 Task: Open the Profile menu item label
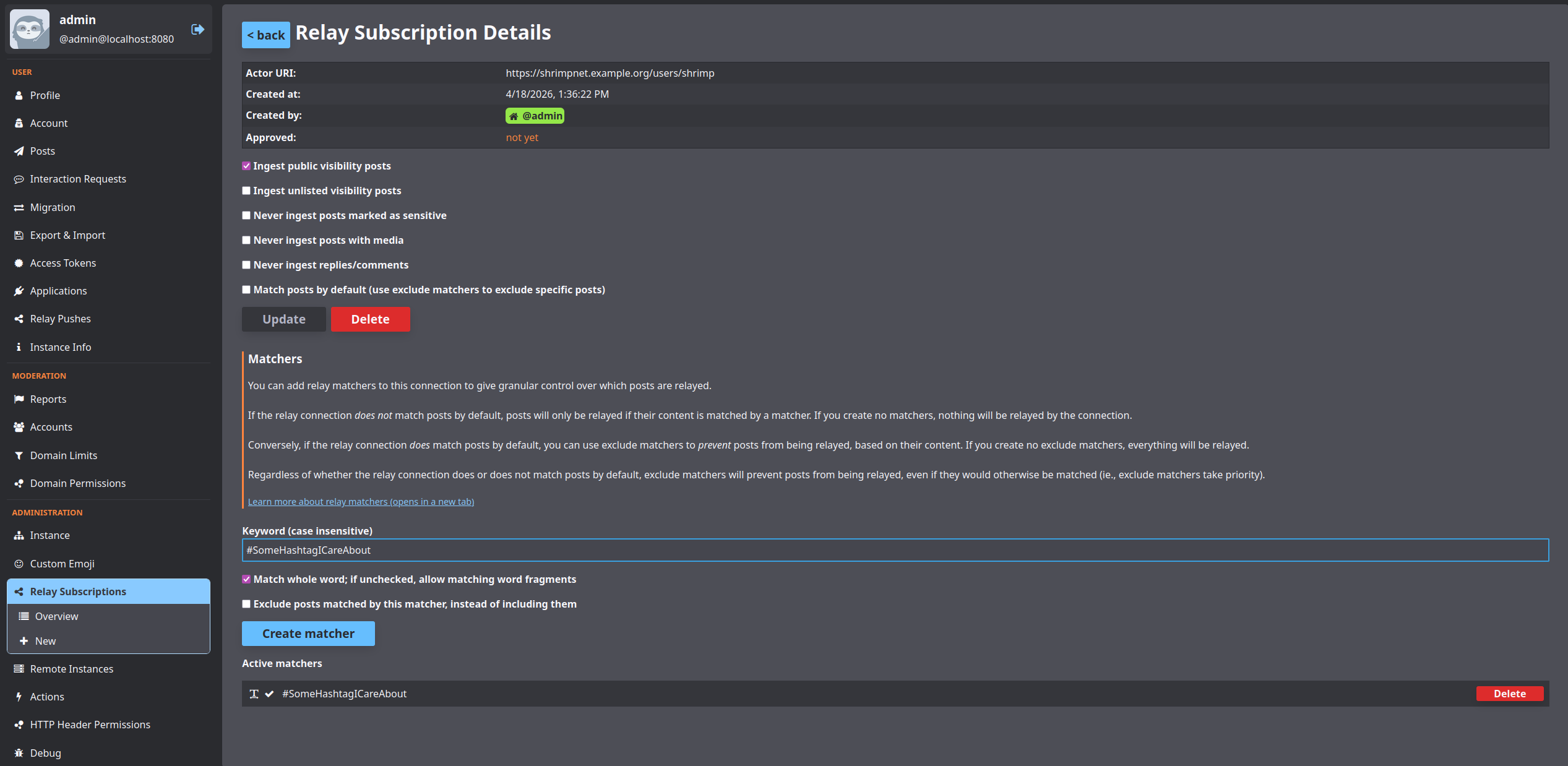(45, 95)
